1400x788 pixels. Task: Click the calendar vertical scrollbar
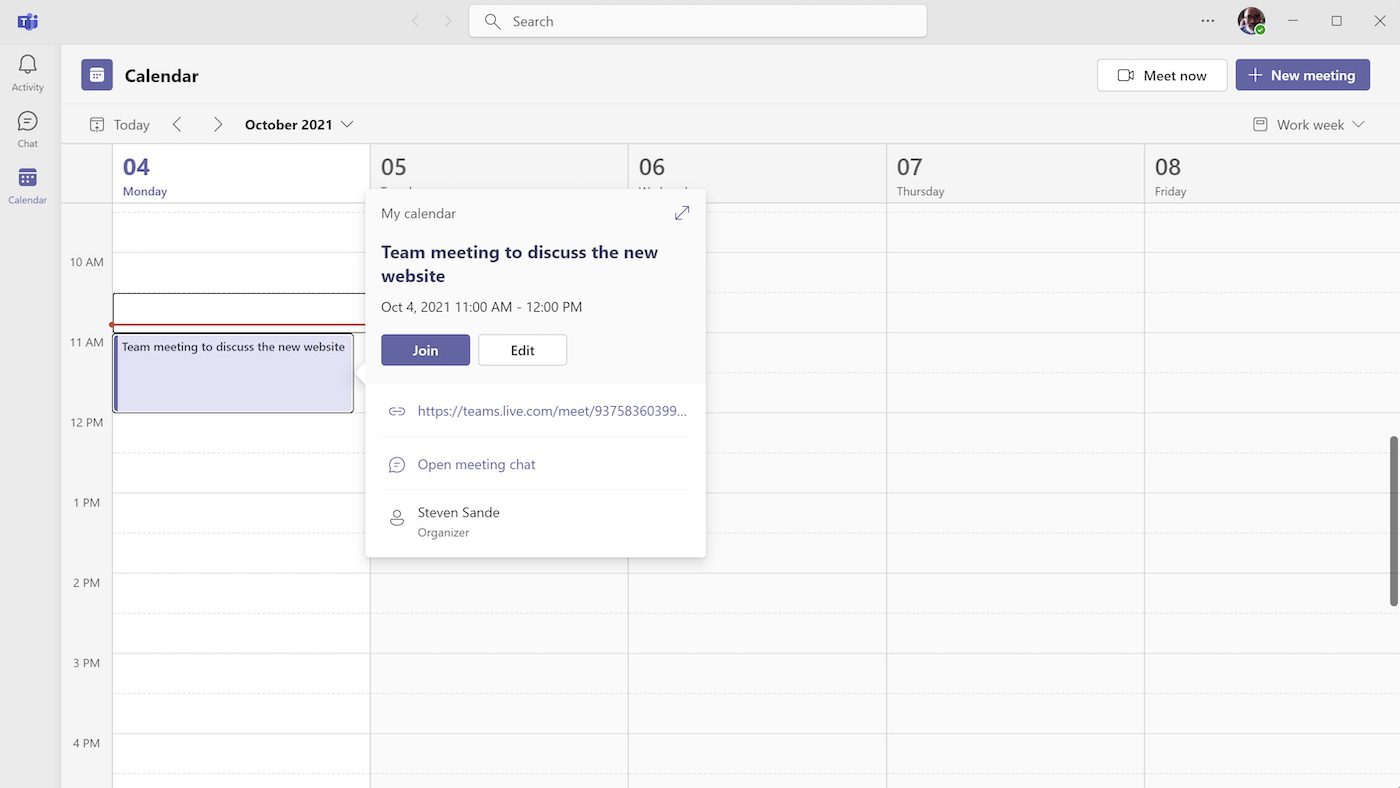point(1393,520)
